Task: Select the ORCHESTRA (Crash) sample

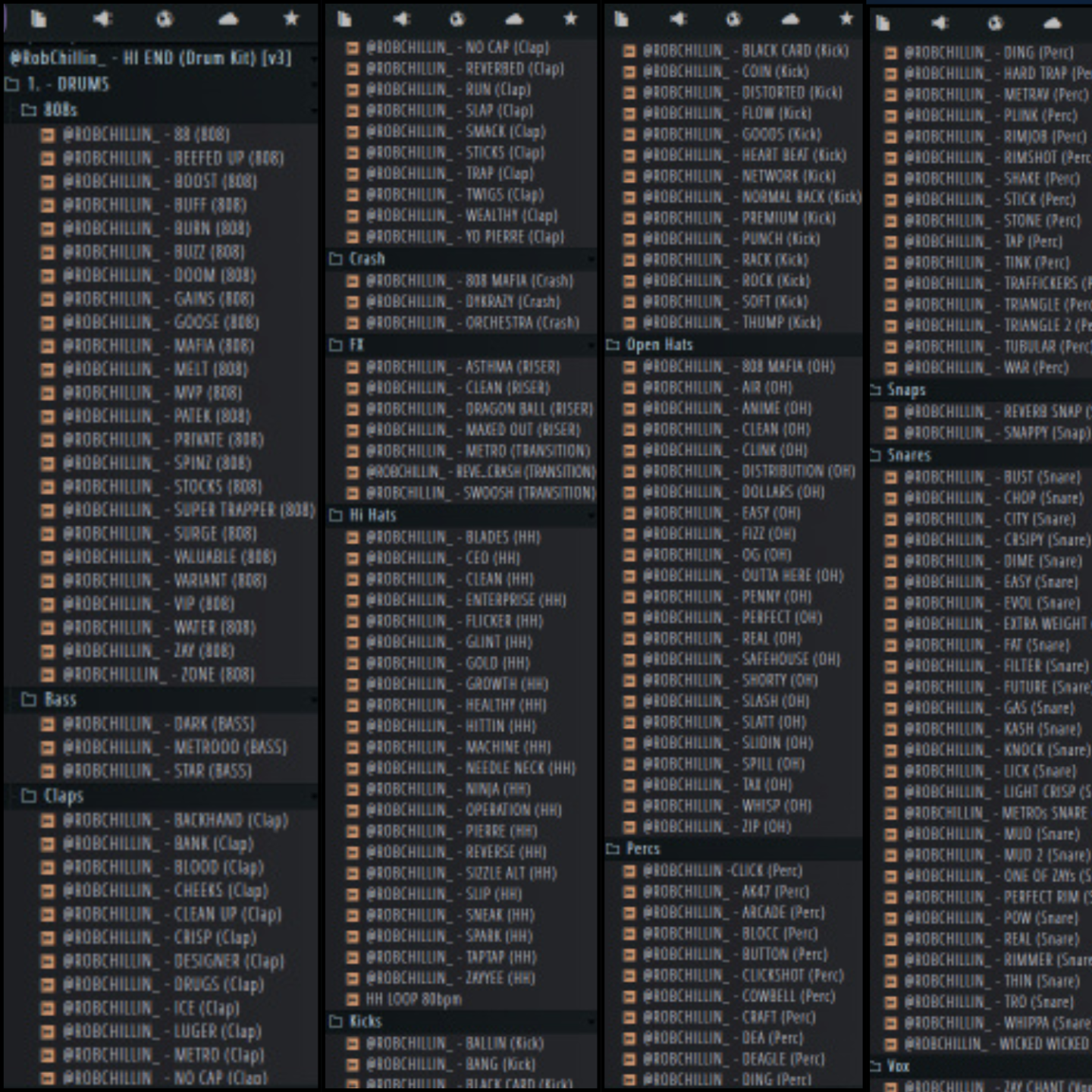Action: 472,322
